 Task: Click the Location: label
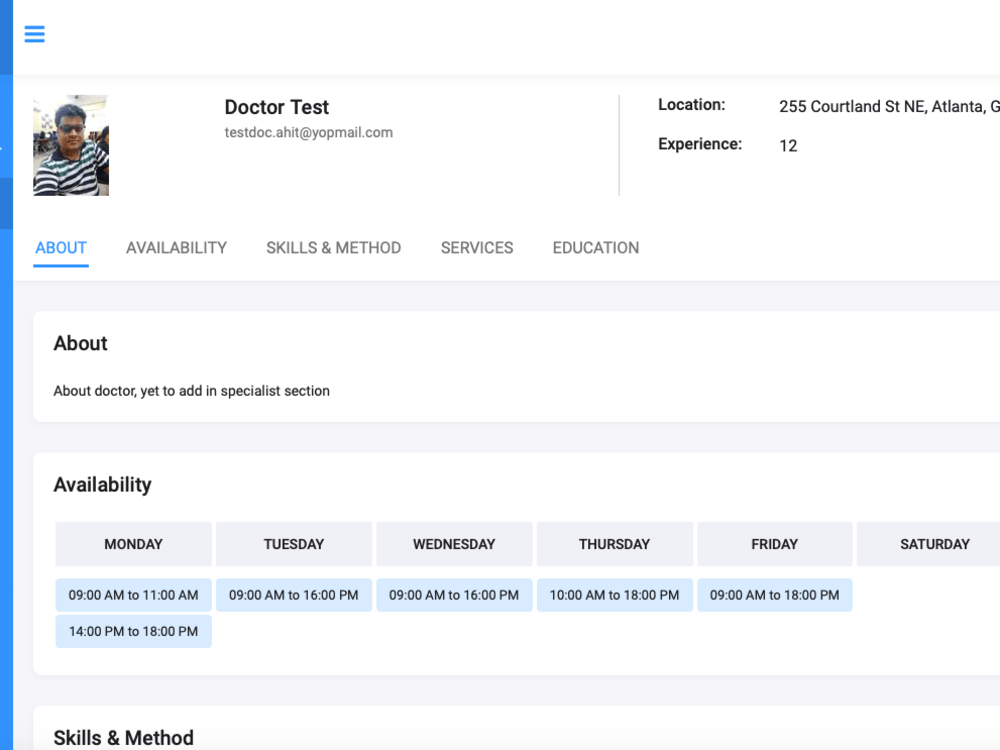[x=692, y=105]
